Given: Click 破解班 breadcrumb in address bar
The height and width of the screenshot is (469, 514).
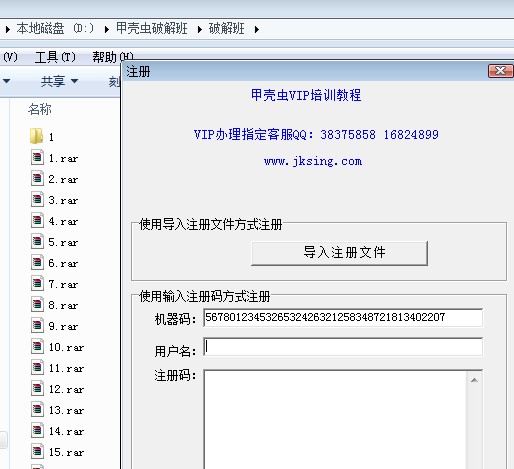Looking at the screenshot, I should [227, 29].
